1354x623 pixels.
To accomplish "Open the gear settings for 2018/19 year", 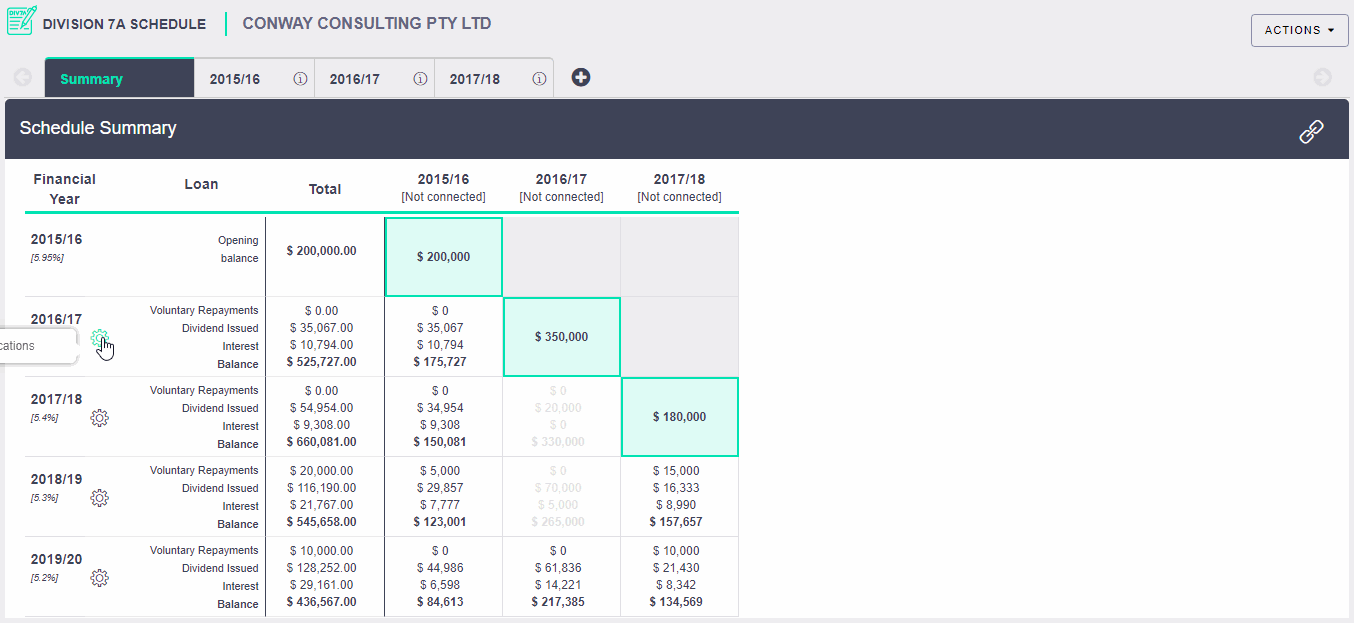I will click(99, 498).
